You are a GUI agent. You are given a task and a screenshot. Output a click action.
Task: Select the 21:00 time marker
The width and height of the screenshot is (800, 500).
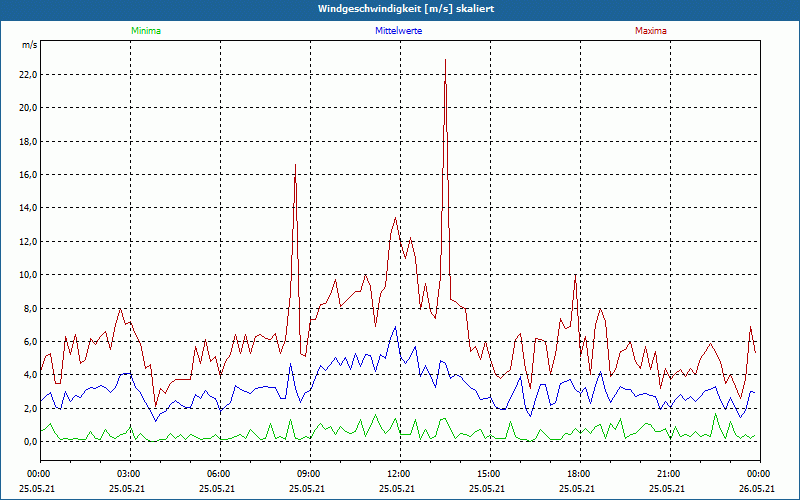coord(669,474)
